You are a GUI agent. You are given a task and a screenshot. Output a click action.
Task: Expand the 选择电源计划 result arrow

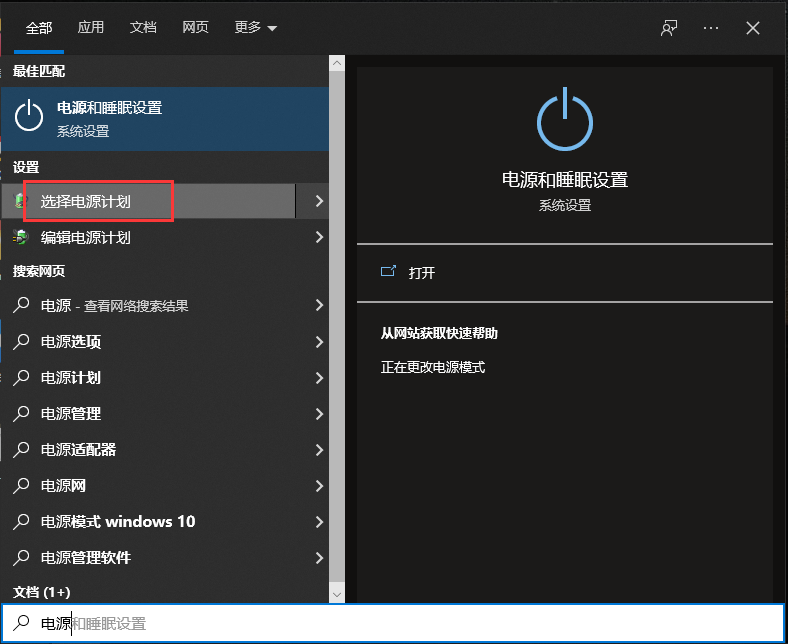pyautogui.click(x=319, y=202)
